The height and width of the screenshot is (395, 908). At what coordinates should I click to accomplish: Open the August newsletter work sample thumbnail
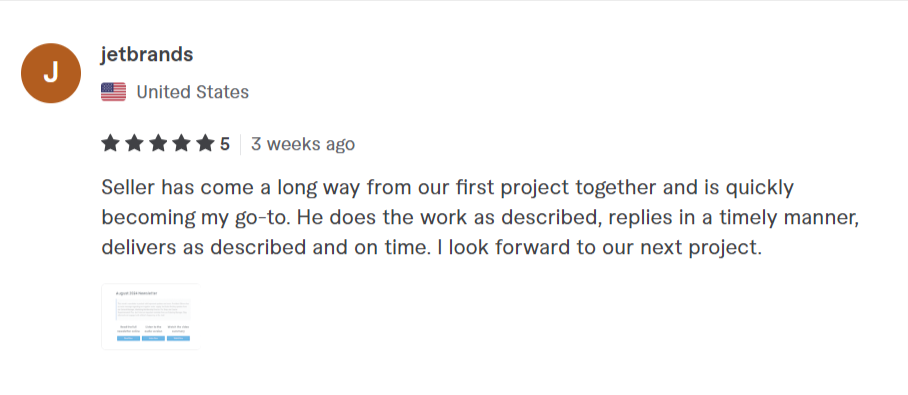pos(150,316)
